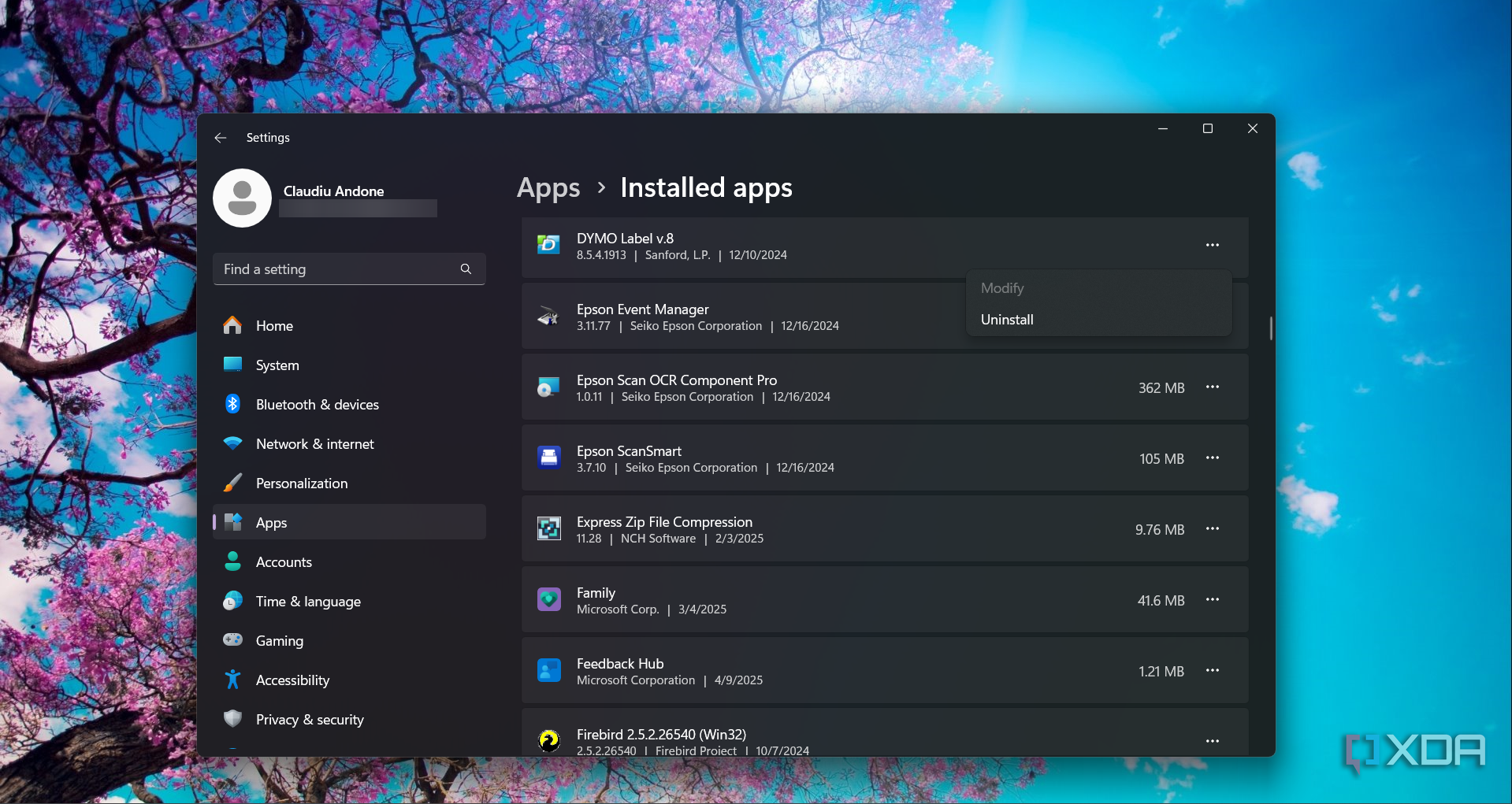
Task: Open the Personalization settings section
Action: [x=349, y=484]
